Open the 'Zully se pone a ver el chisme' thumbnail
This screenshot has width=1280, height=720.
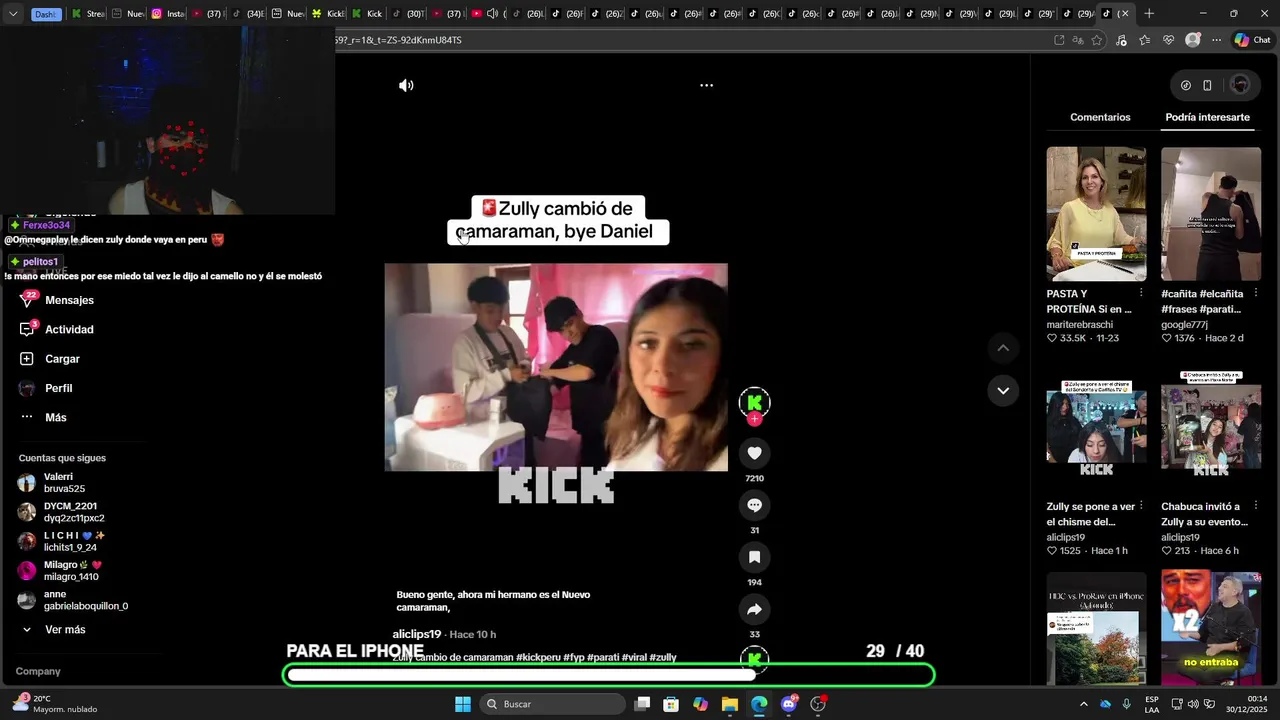click(x=1096, y=426)
